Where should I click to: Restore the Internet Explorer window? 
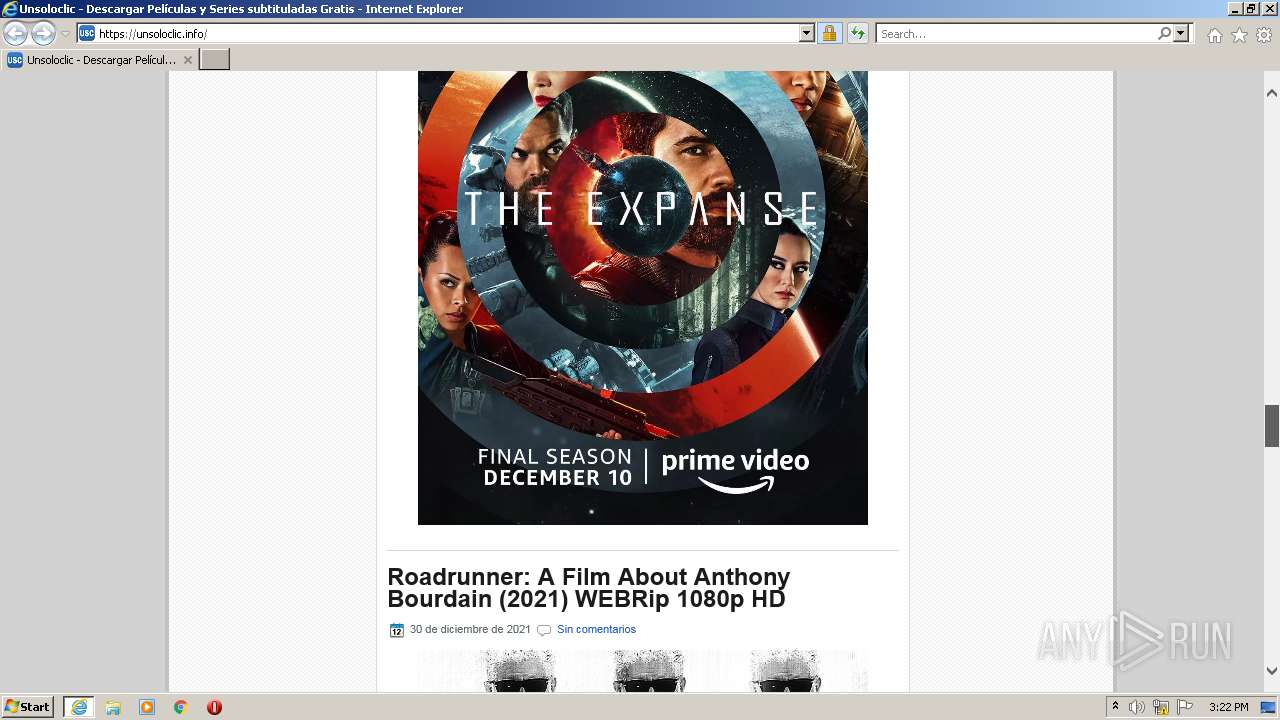[x=1251, y=9]
